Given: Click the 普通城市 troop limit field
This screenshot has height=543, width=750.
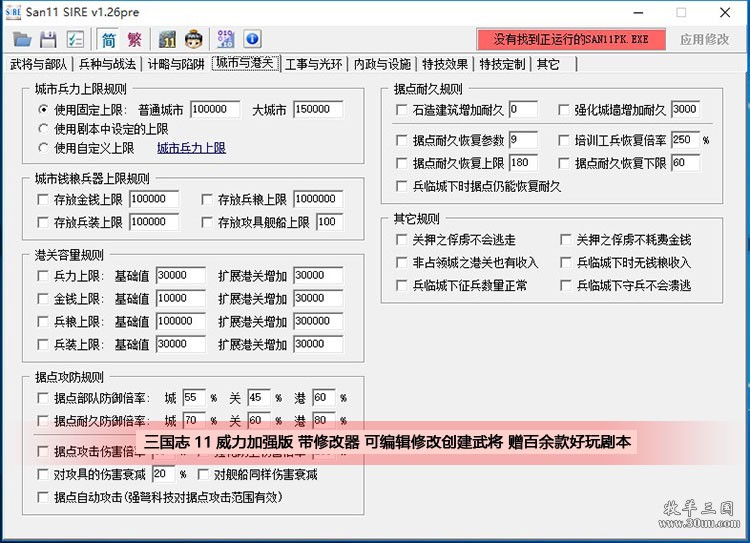Looking at the screenshot, I should [x=215, y=110].
